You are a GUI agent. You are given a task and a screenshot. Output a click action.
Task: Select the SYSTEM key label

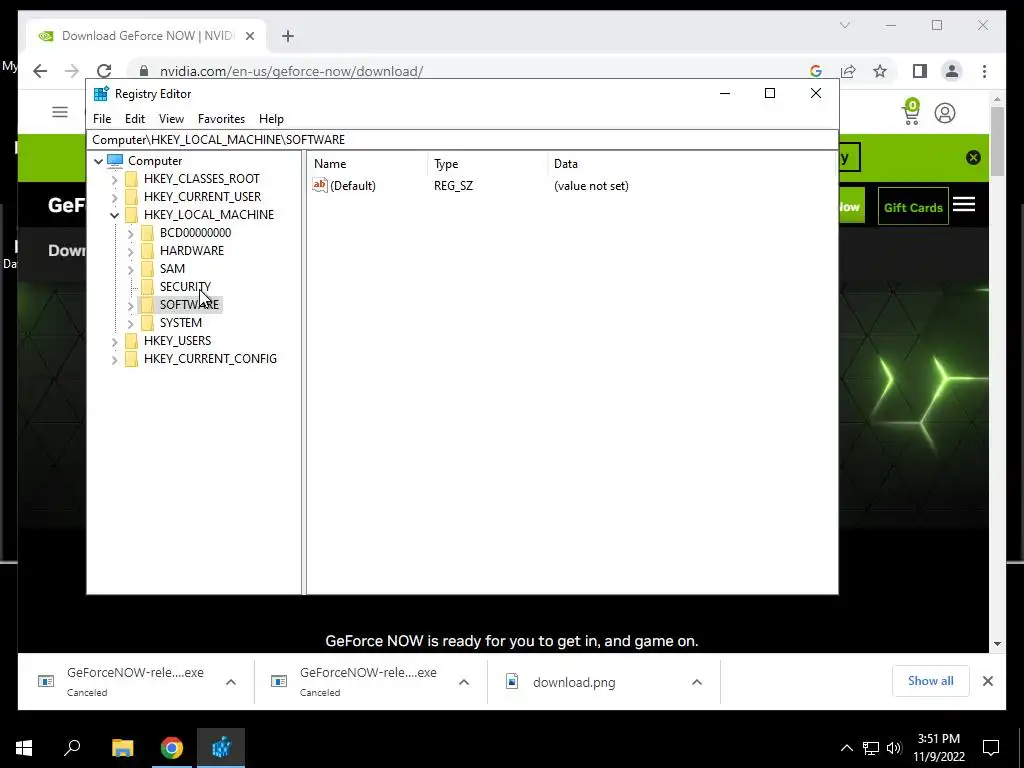coord(181,323)
